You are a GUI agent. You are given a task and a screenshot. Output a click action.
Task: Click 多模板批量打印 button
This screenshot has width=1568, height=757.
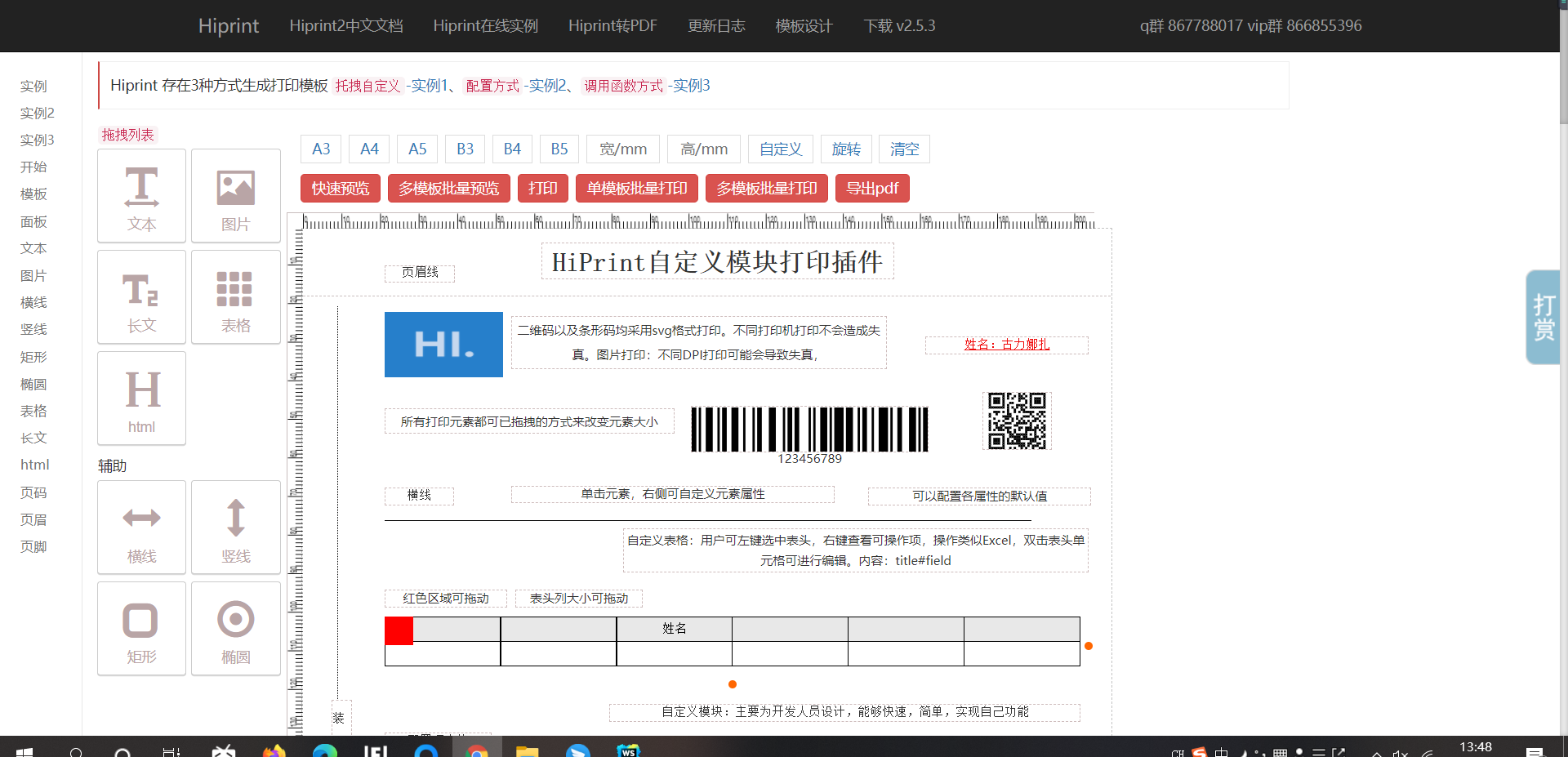click(x=767, y=189)
